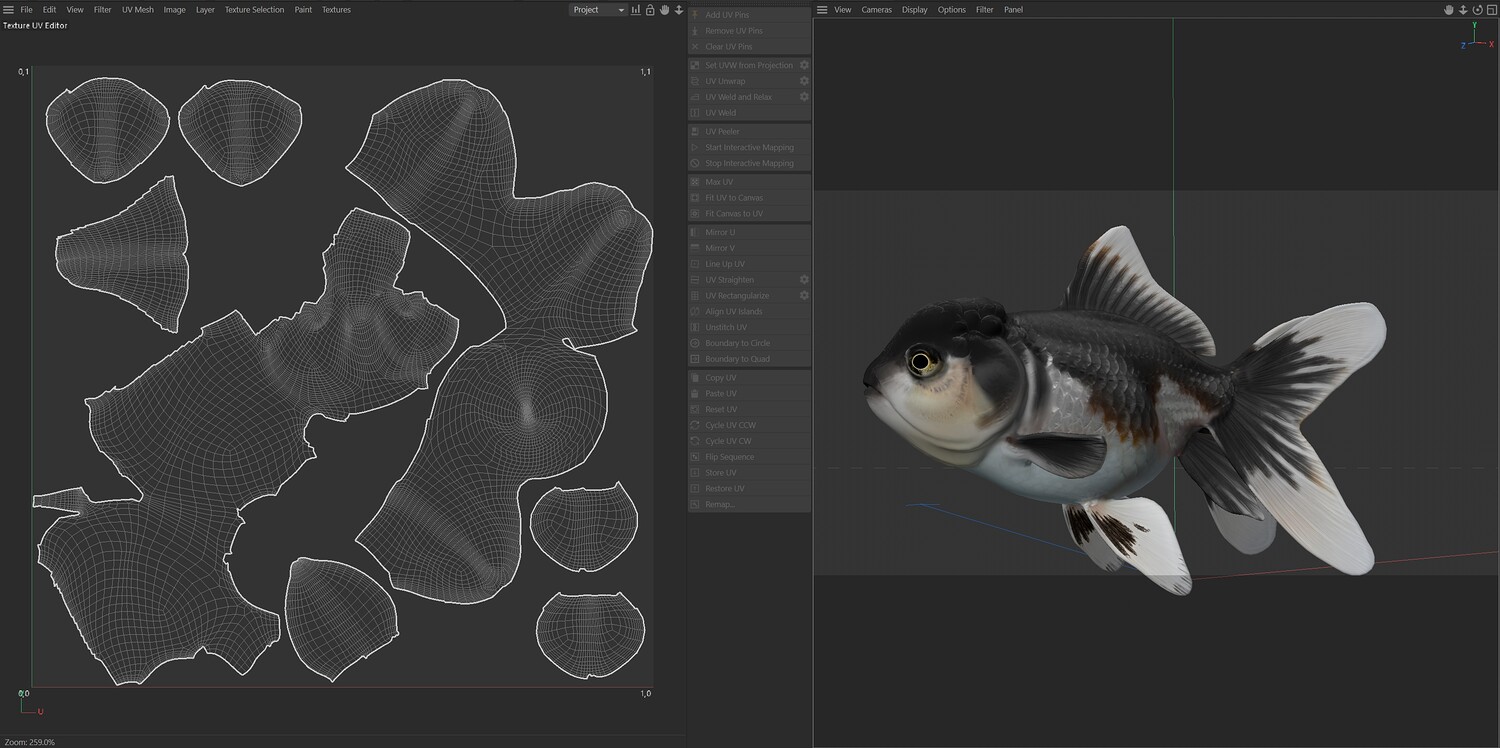
Task: Click Stop Interactive Mapping
Action: click(x=749, y=164)
